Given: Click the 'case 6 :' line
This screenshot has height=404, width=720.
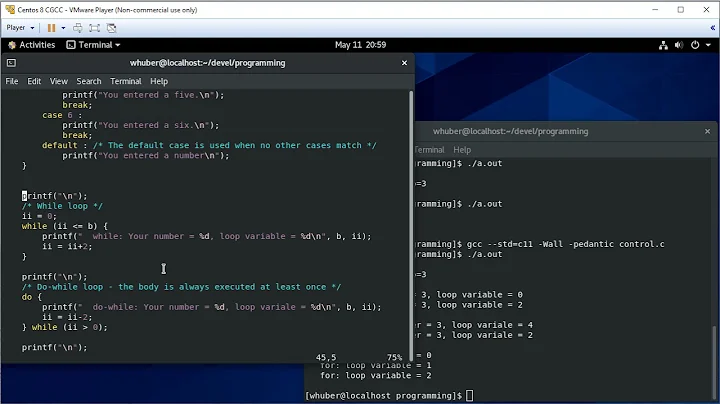Looking at the screenshot, I should [62, 115].
